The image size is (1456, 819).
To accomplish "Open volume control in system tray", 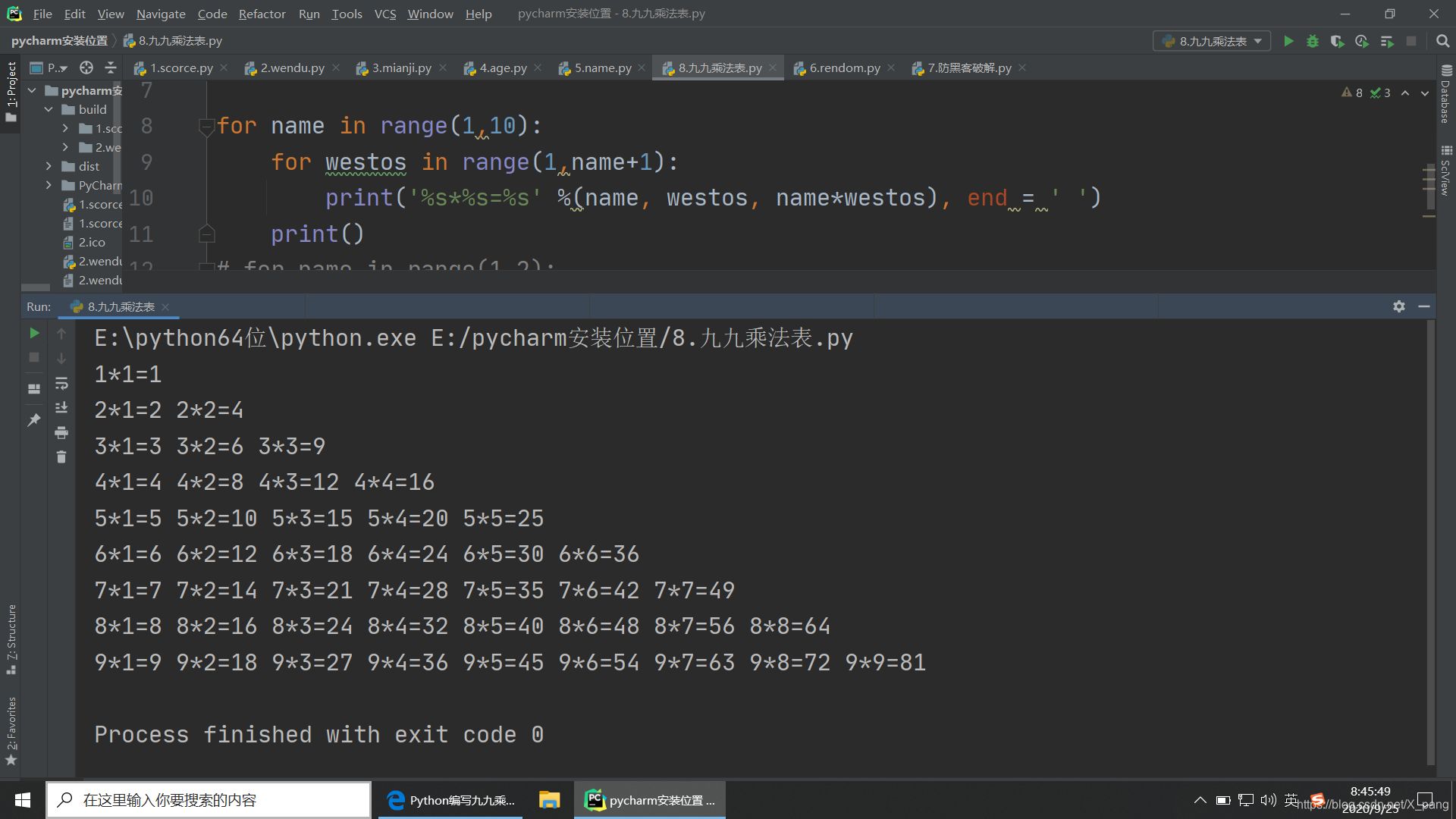I will tap(1268, 800).
